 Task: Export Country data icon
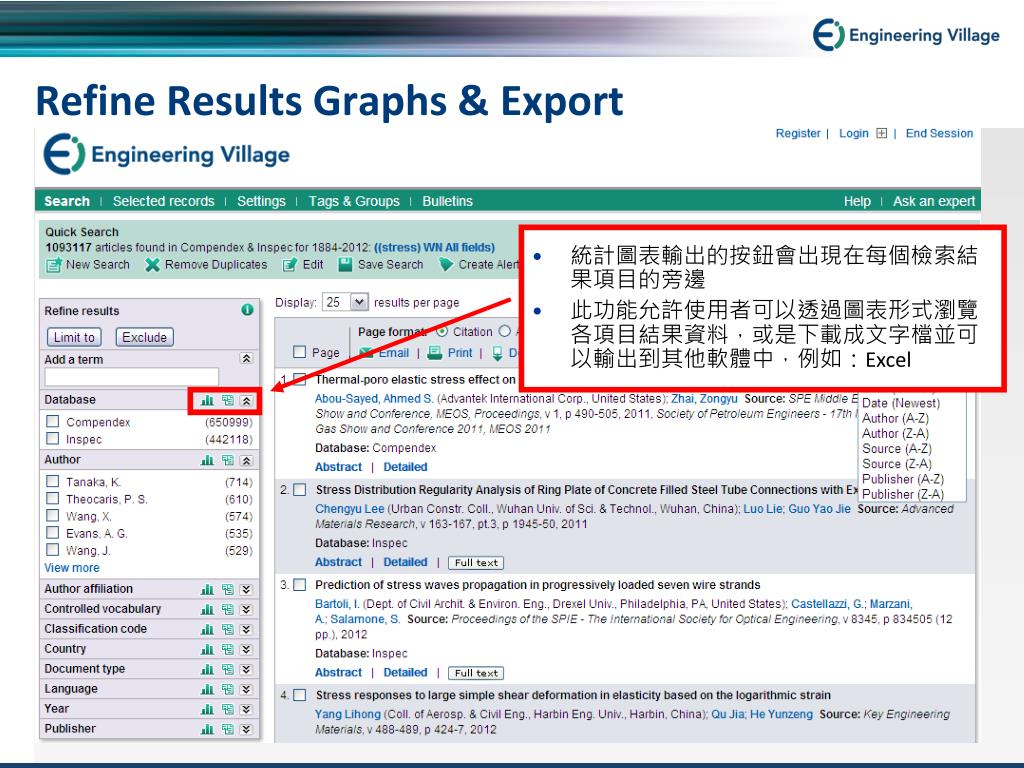tap(227, 649)
